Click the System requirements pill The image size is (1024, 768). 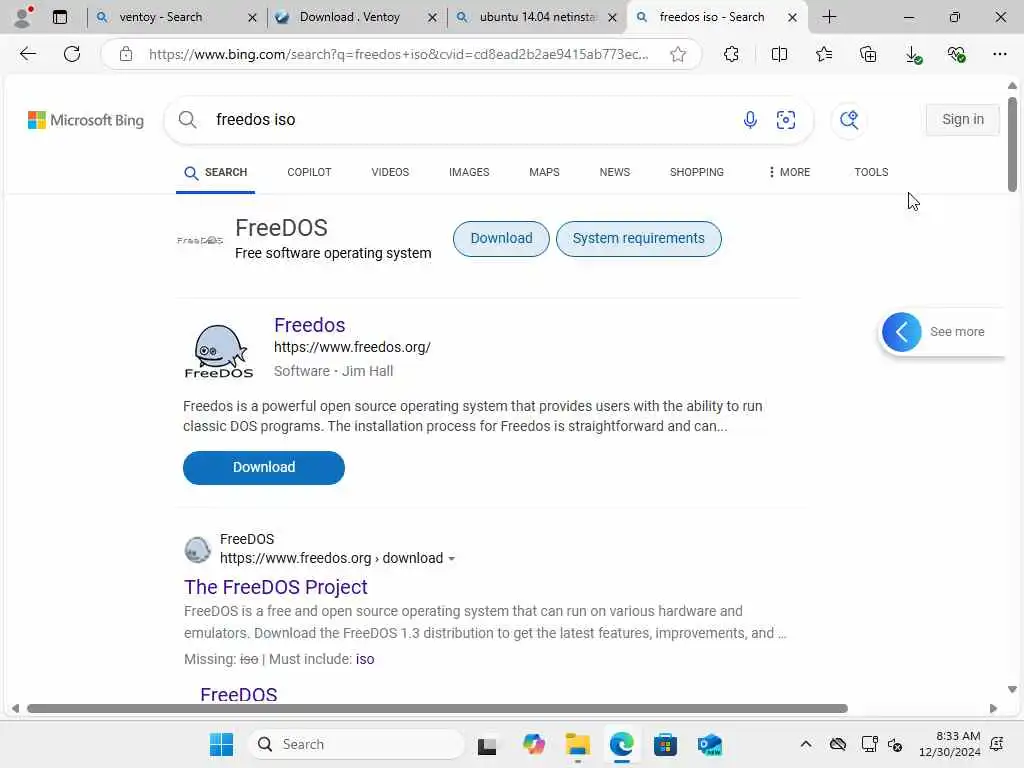639,239
